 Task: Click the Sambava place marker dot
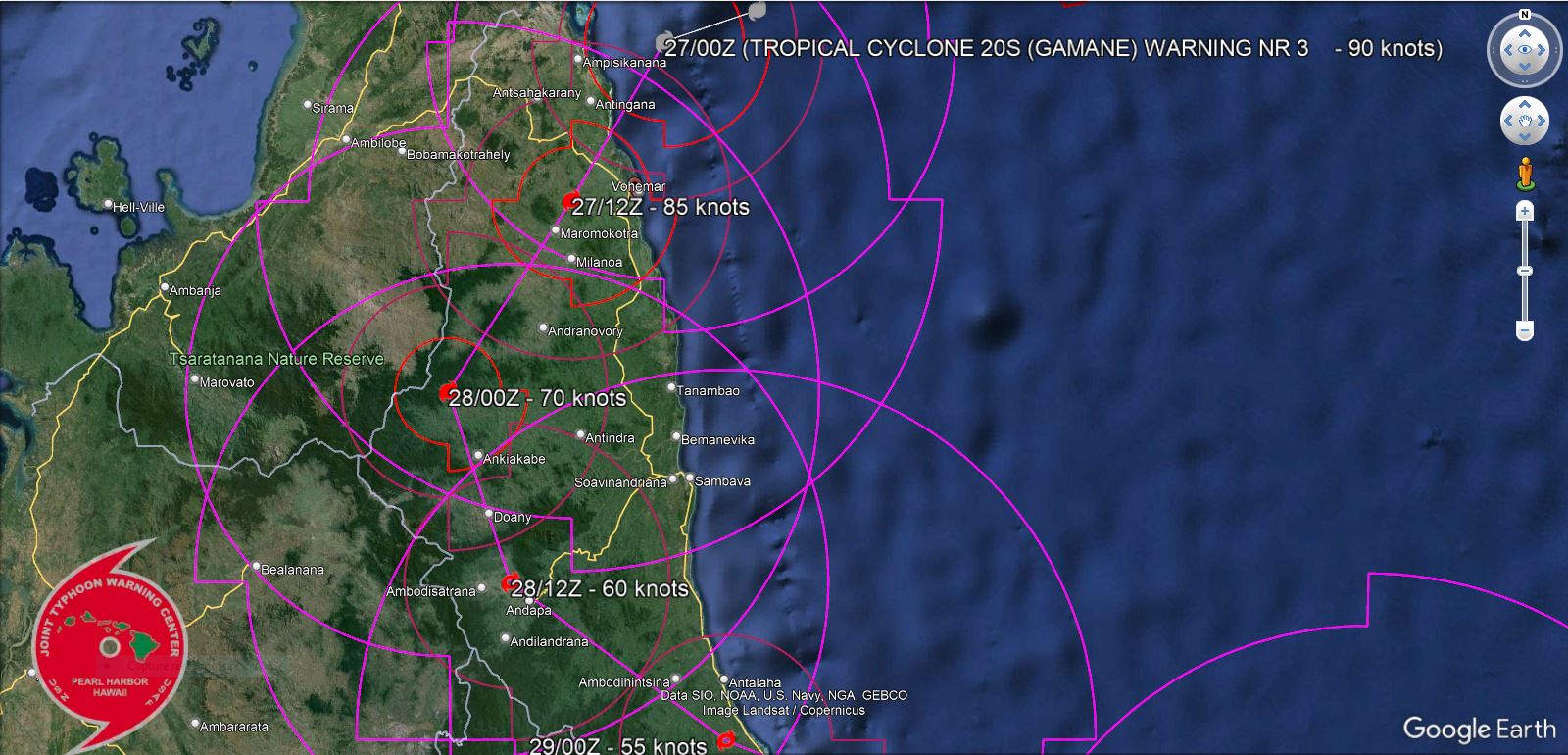[x=689, y=479]
